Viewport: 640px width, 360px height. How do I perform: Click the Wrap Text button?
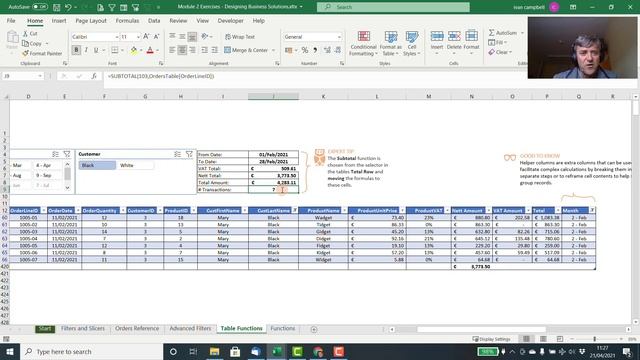click(240, 37)
